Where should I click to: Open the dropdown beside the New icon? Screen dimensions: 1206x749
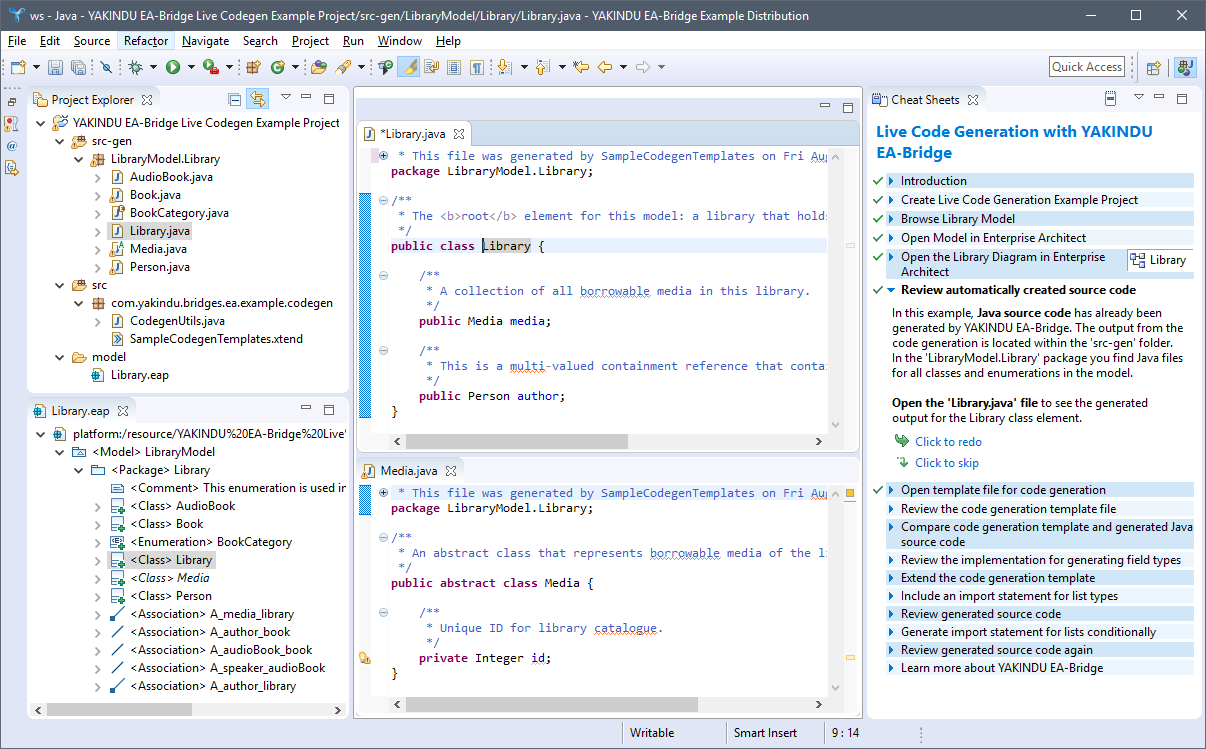click(x=36, y=67)
